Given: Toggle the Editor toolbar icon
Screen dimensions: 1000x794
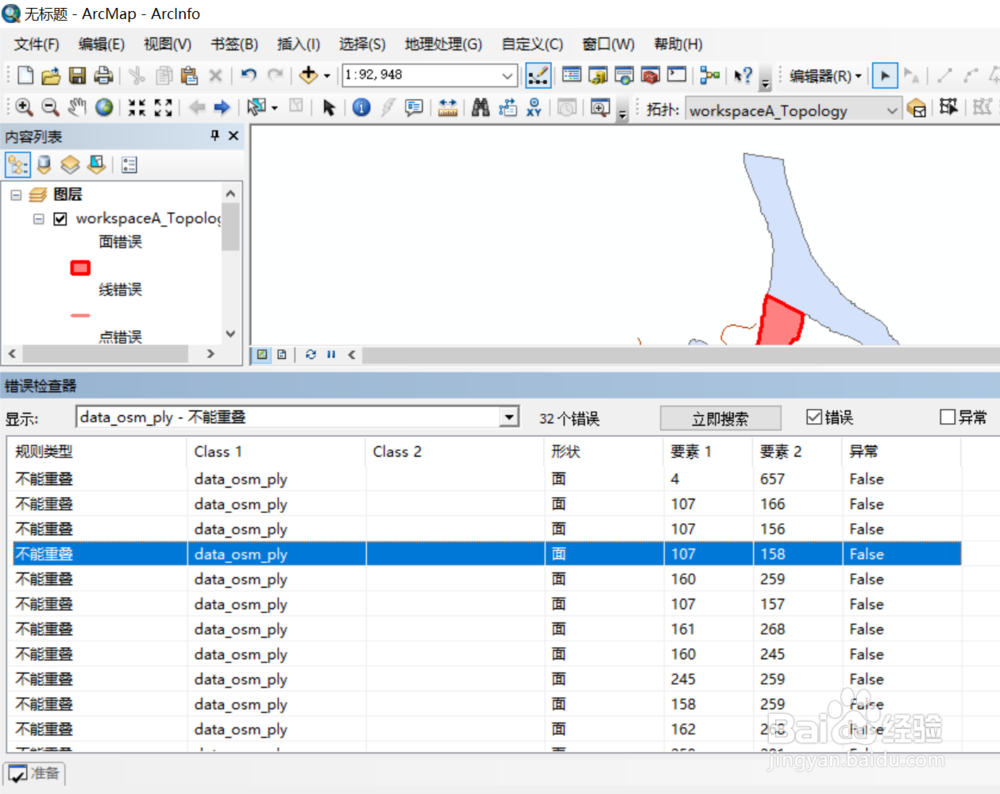Looking at the screenshot, I should pyautogui.click(x=538, y=75).
